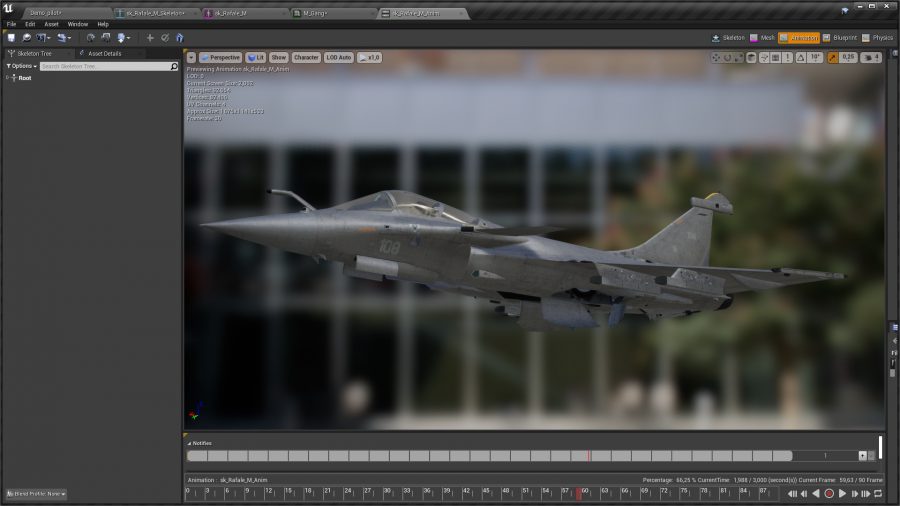Collapse the Notifies section triangle

click(189, 443)
